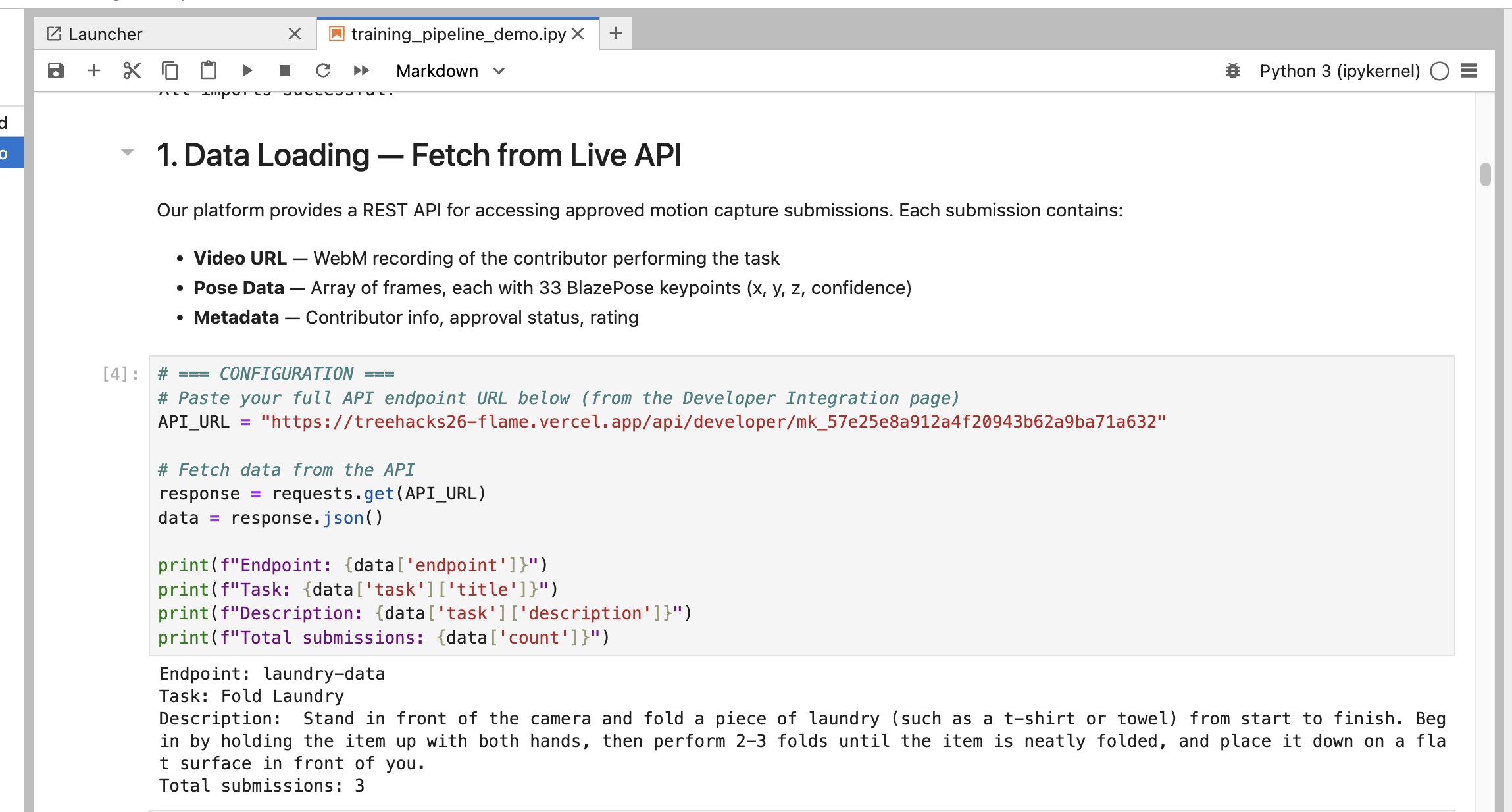The image size is (1512, 812).
Task: Close the Launcher tab
Action: [x=295, y=34]
